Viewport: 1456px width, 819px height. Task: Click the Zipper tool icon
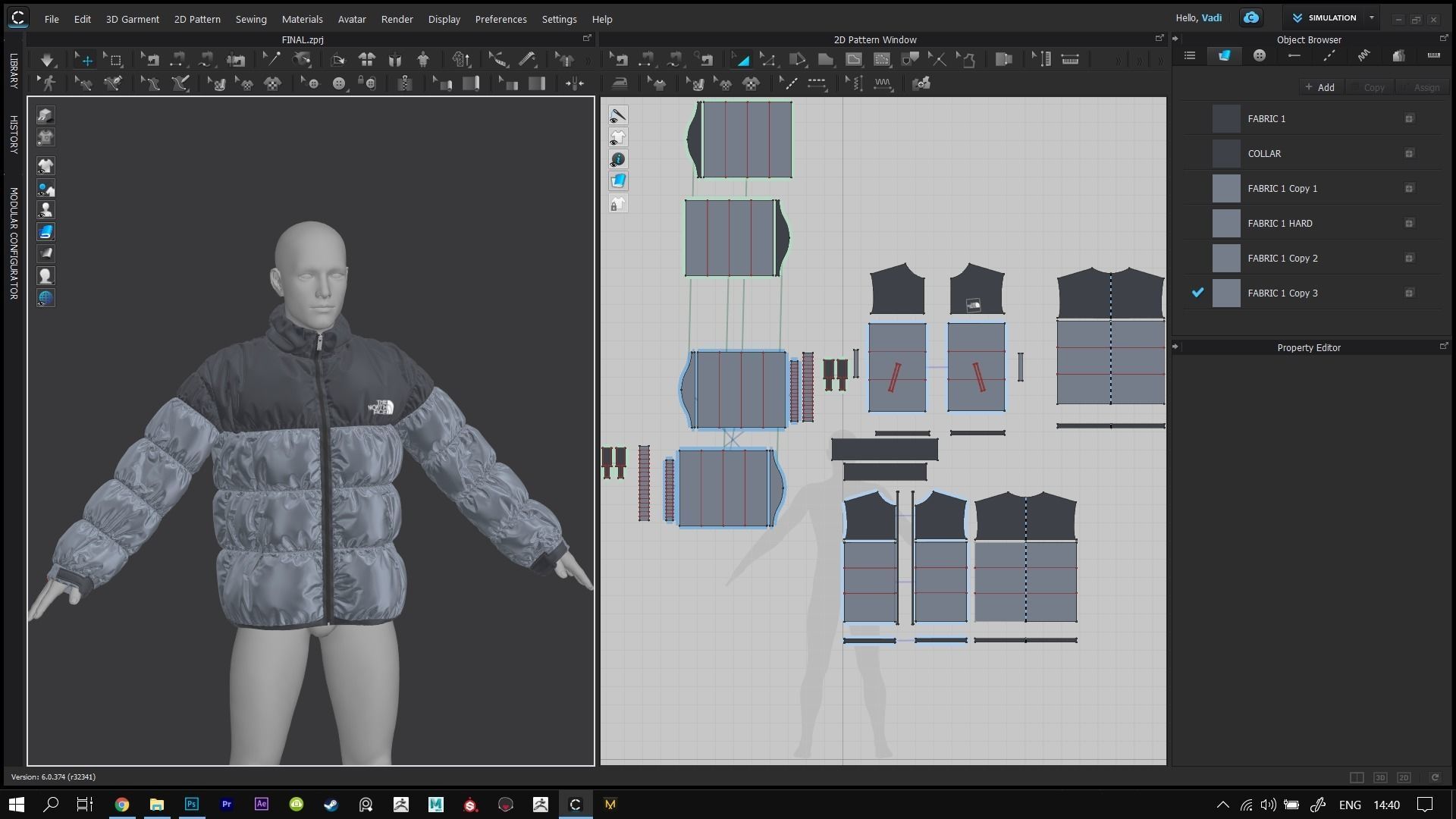(x=405, y=83)
